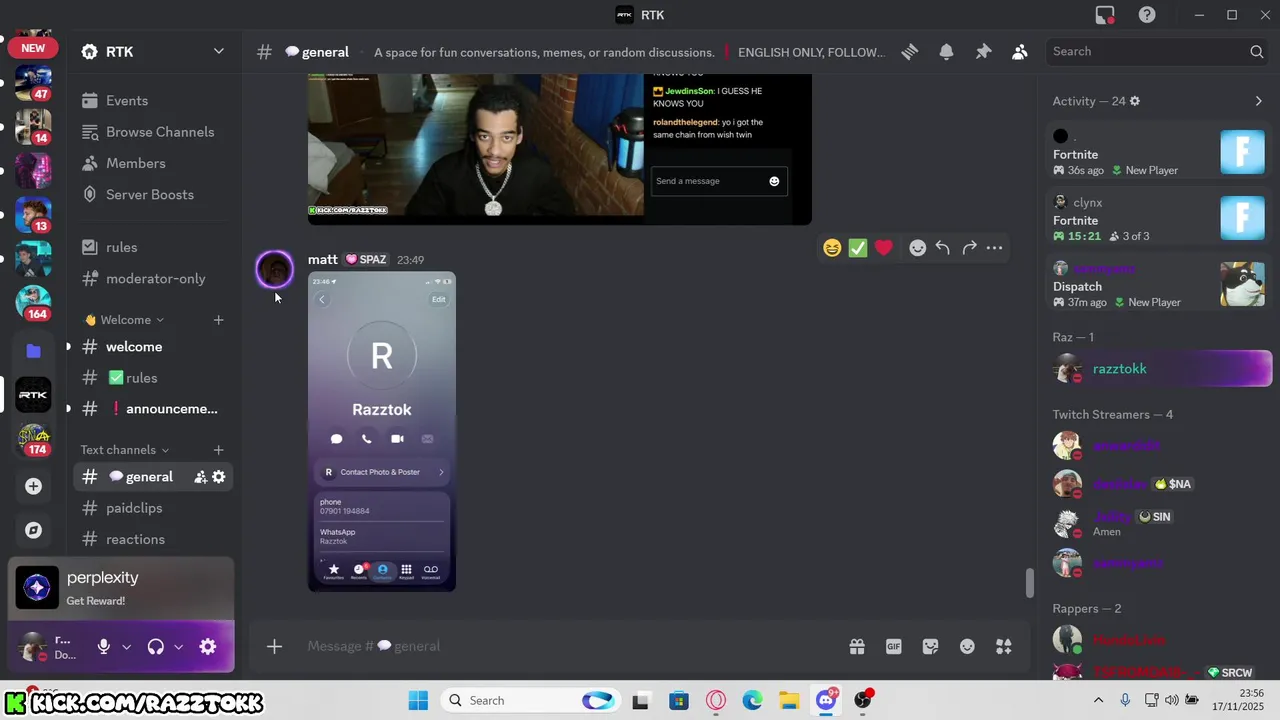Image resolution: width=1280 pixels, height=720 pixels.
Task: Open microphone input options arrow
Action: (x=126, y=647)
